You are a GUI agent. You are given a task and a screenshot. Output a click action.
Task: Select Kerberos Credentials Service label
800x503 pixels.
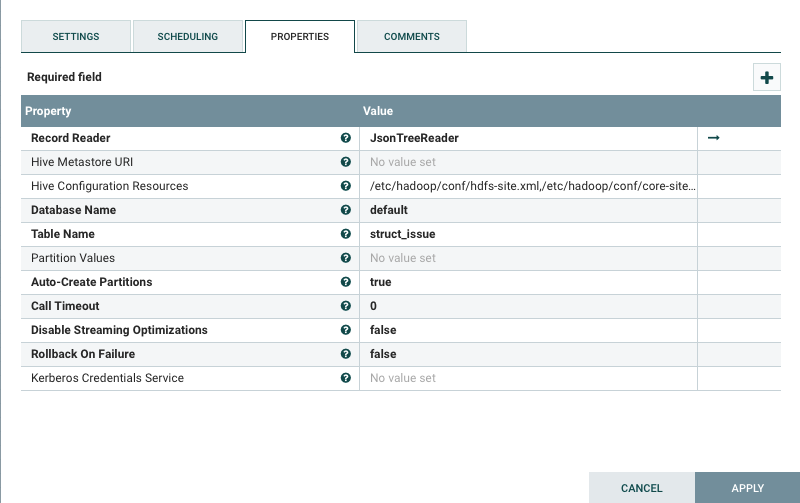107,378
